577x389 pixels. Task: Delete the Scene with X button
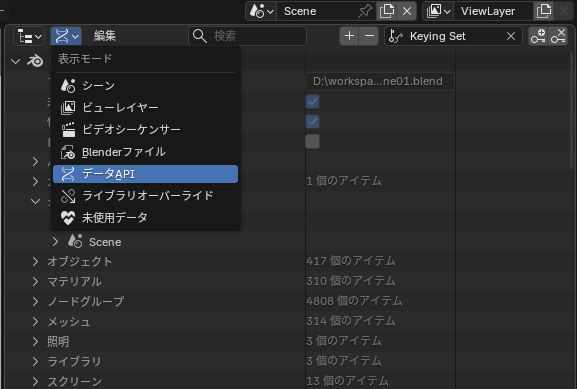point(407,11)
